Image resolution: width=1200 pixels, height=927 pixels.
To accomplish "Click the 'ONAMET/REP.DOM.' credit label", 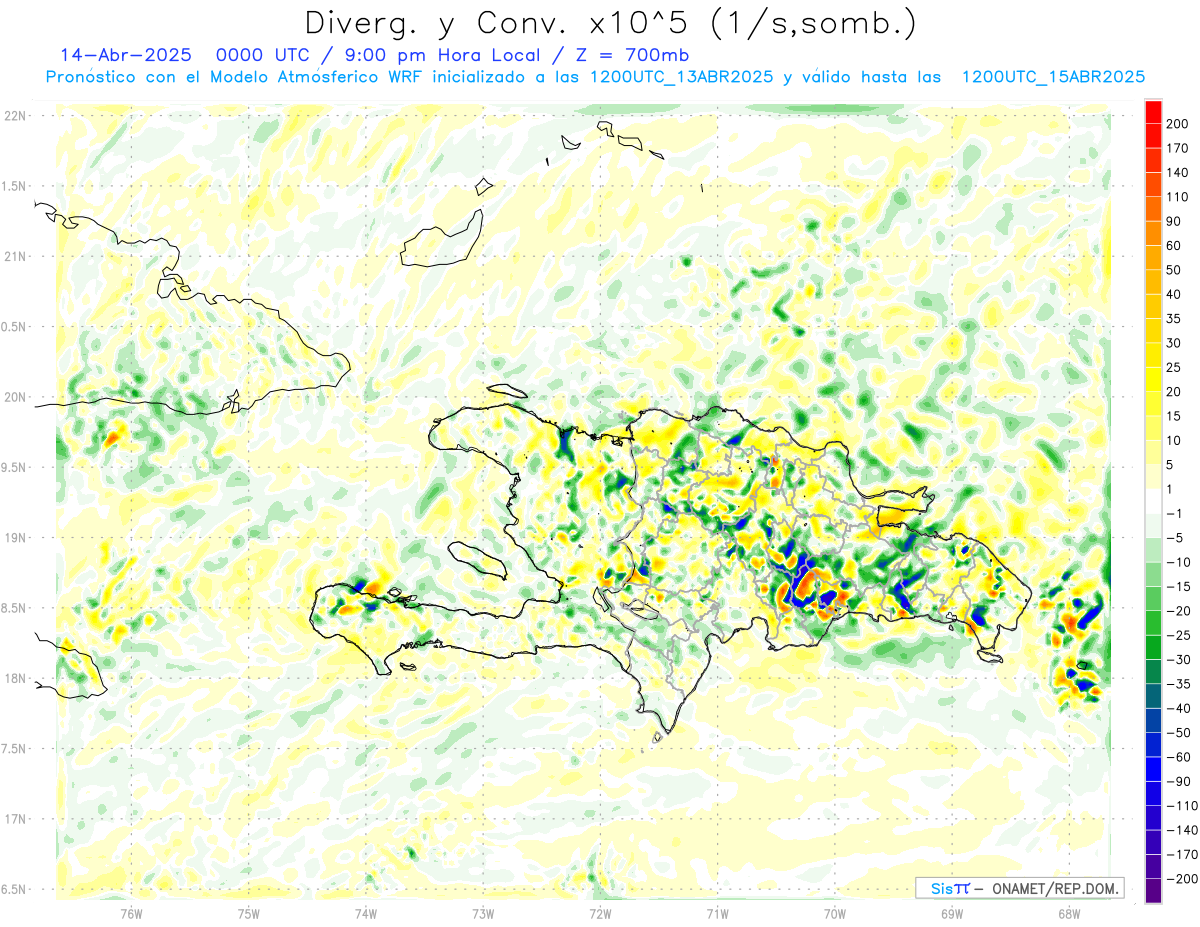I will pyautogui.click(x=1054, y=888).
